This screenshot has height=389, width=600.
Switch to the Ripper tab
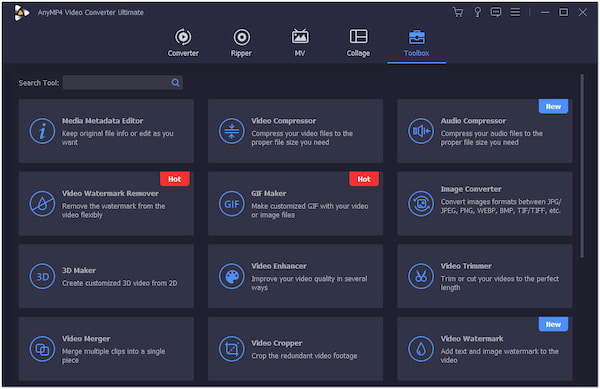click(241, 42)
